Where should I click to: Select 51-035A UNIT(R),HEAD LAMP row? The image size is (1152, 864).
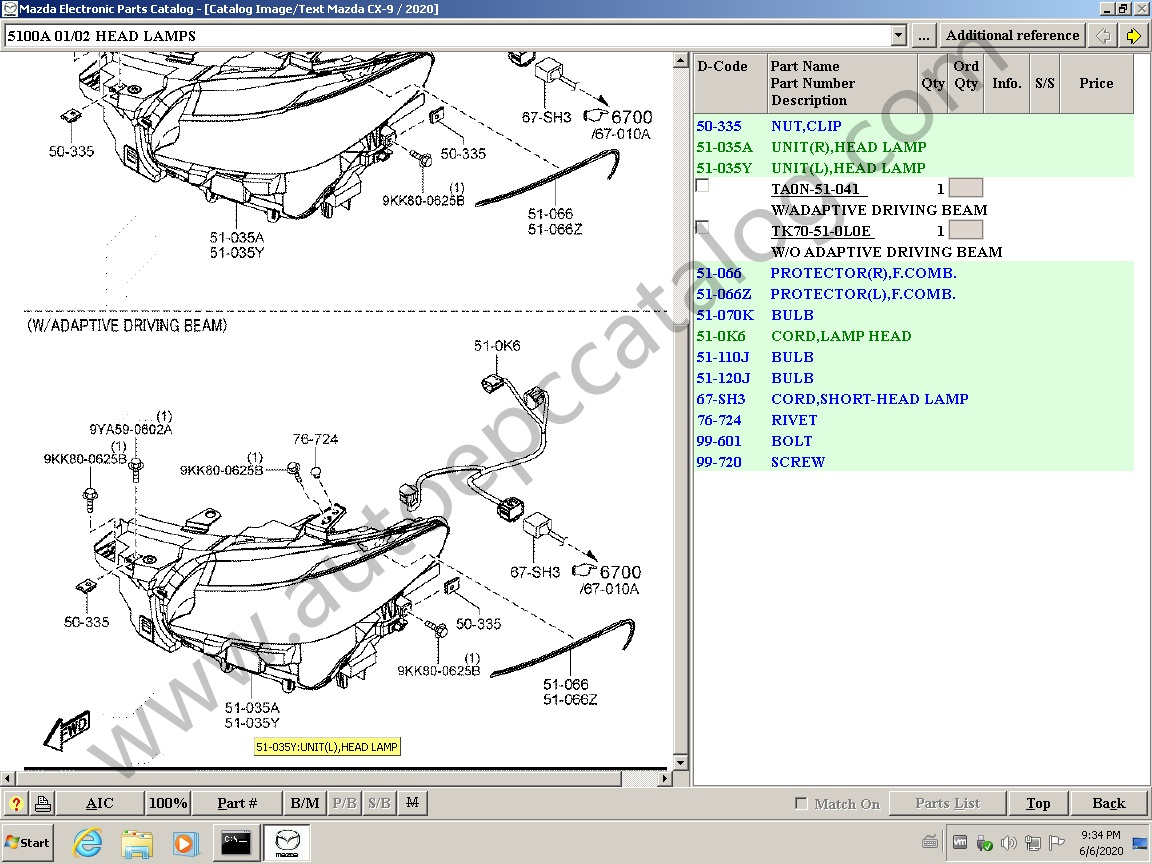(x=913, y=147)
